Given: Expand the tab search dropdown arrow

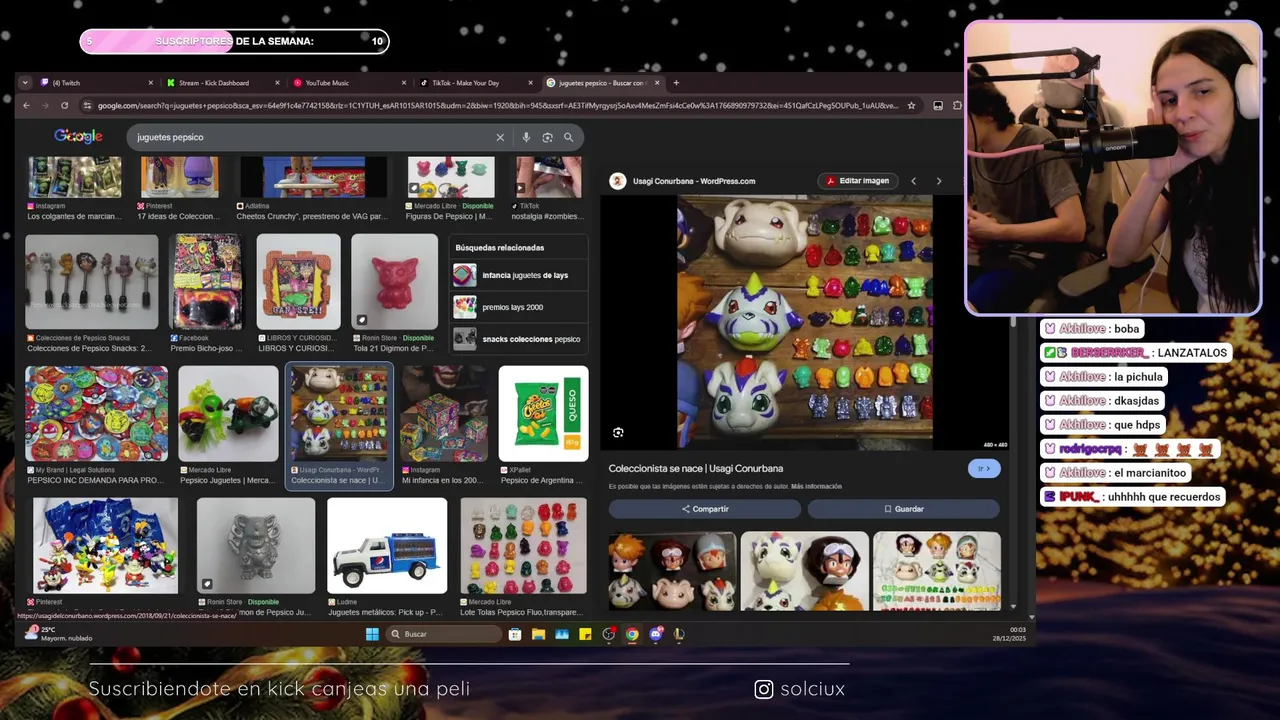Looking at the screenshot, I should tap(25, 83).
